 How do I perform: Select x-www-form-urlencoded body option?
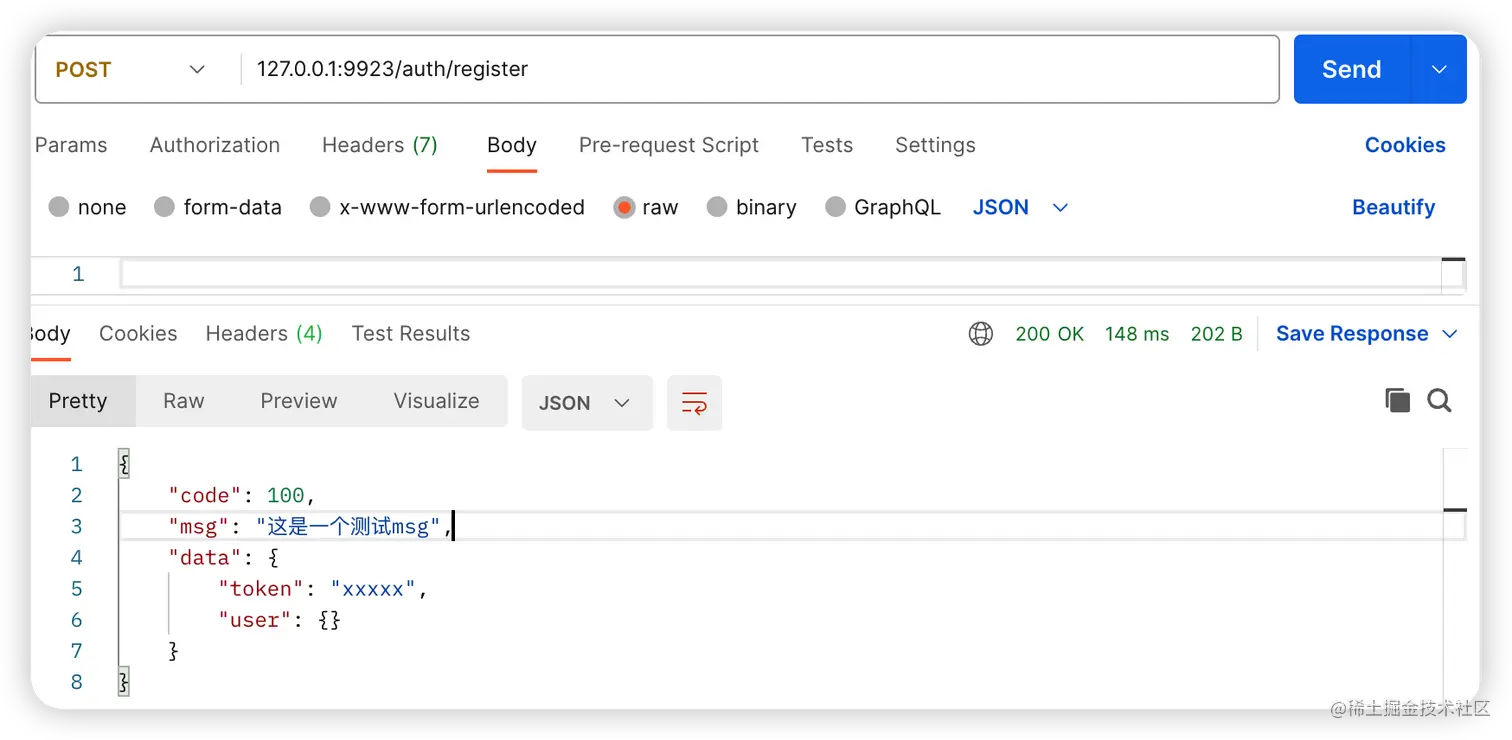[x=320, y=207]
